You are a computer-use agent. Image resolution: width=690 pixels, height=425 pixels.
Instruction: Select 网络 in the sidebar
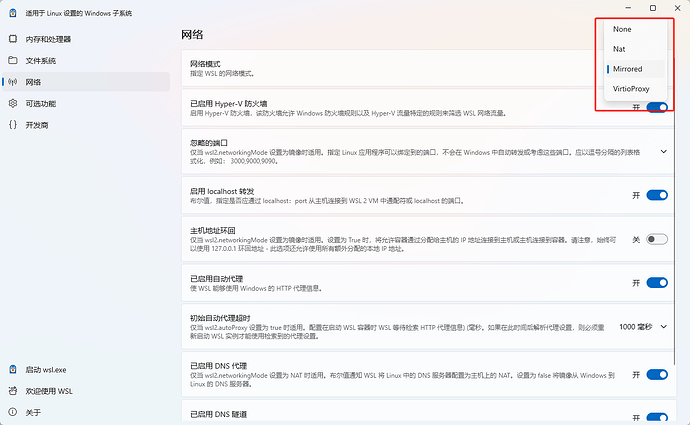pos(86,82)
